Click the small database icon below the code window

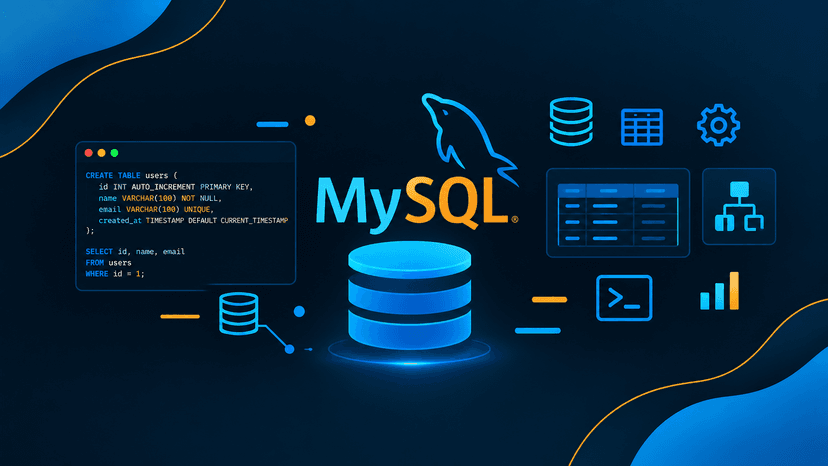[x=239, y=314]
